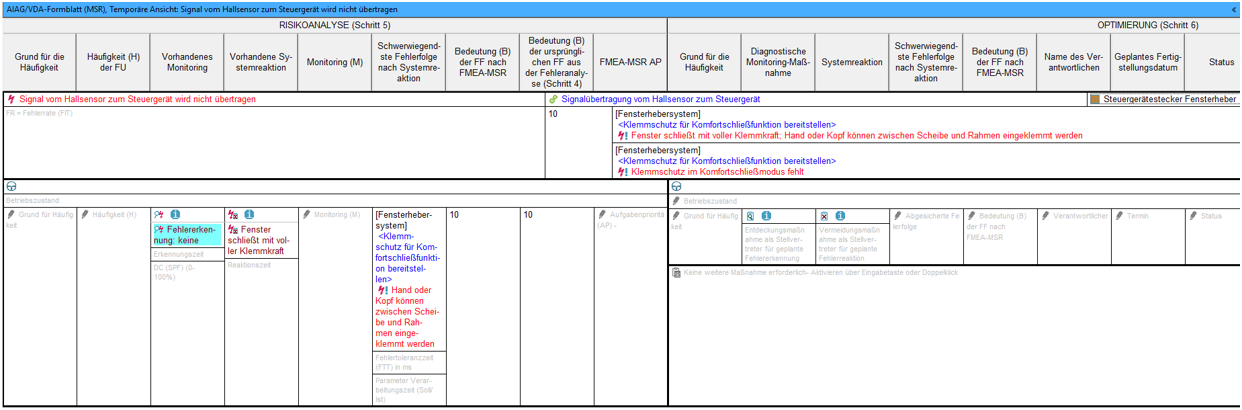This screenshot has width=1242, height=410.
Task: Click the 'Reaktionszeit' field
Action: point(262,266)
